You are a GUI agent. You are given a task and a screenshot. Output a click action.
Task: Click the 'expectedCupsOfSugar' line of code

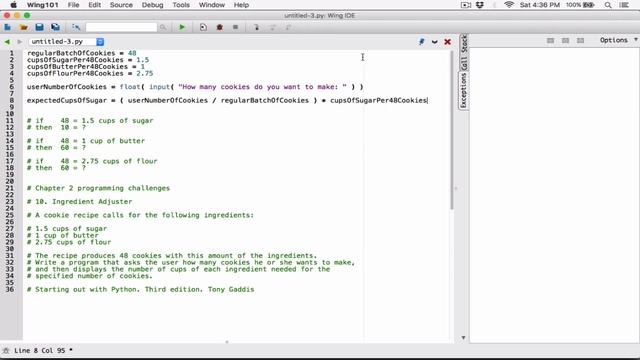(x=227, y=100)
